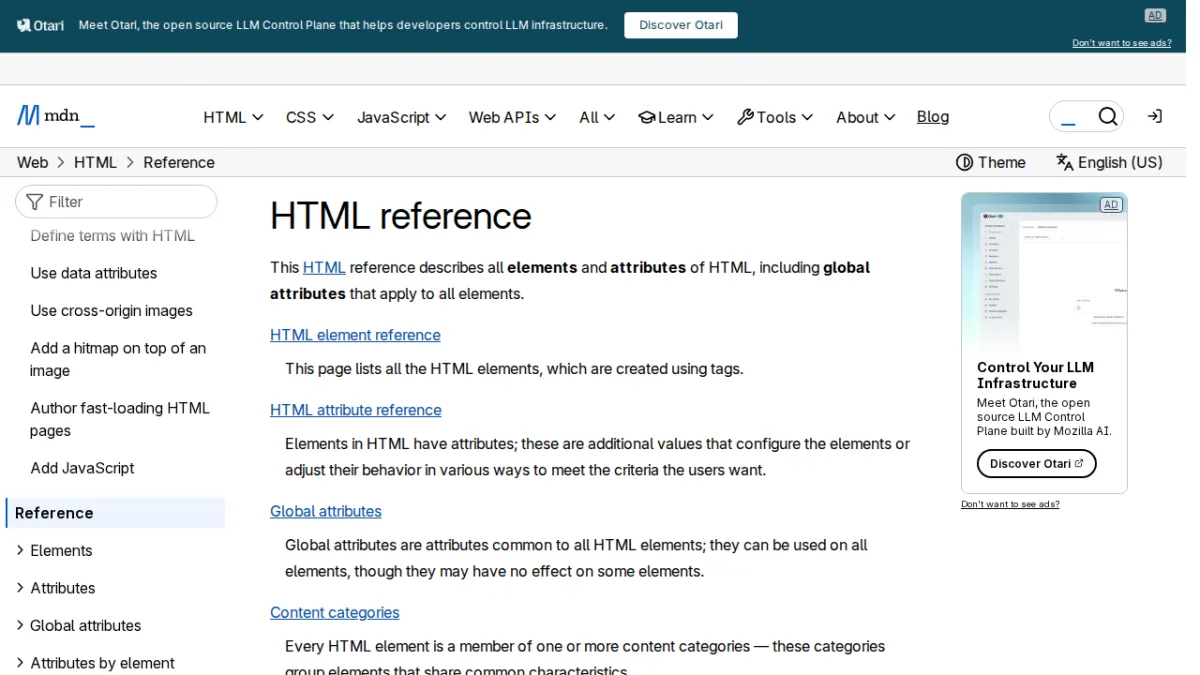This screenshot has height=675, width=1200.
Task: Go to the Blog page
Action: (x=933, y=117)
